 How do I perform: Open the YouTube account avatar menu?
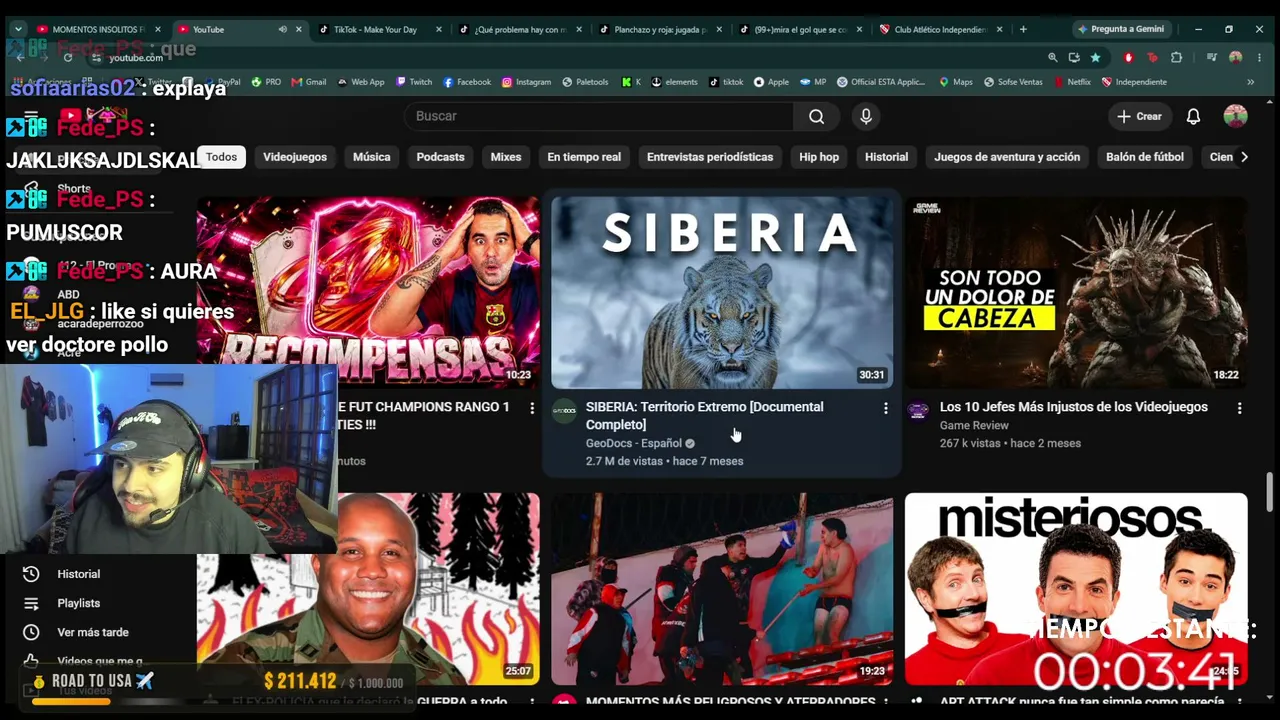(1235, 117)
